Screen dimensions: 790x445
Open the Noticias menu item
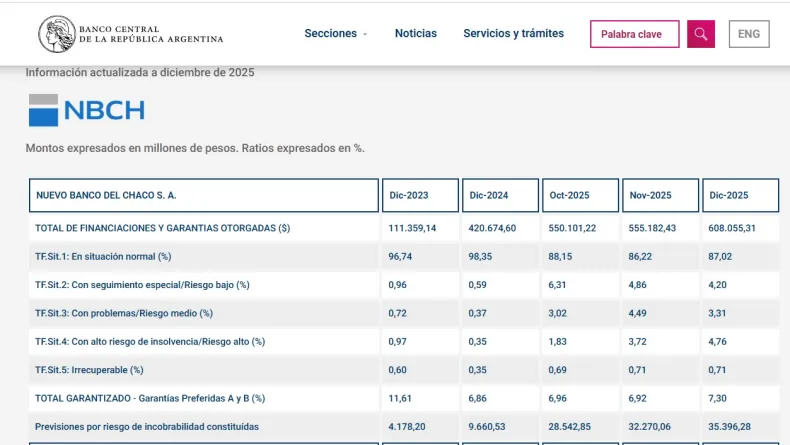(415, 34)
